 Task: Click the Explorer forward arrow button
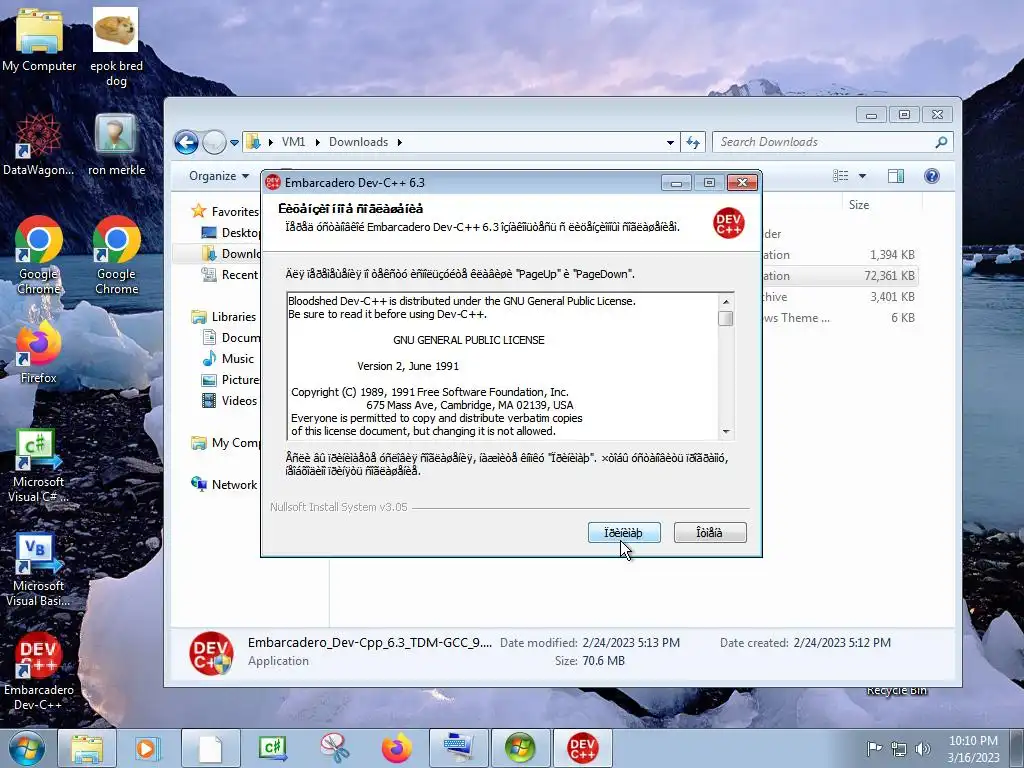point(214,142)
